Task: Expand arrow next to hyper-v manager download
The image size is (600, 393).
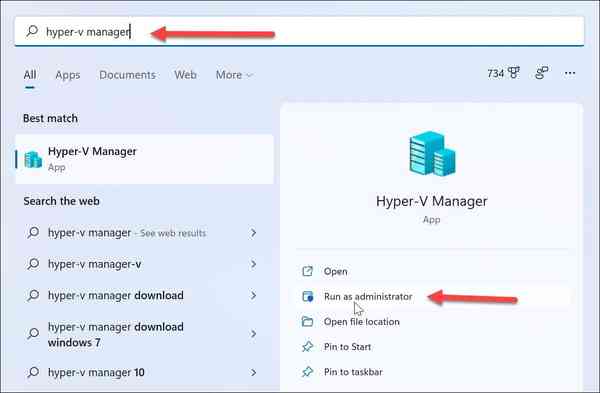Action: pos(253,295)
